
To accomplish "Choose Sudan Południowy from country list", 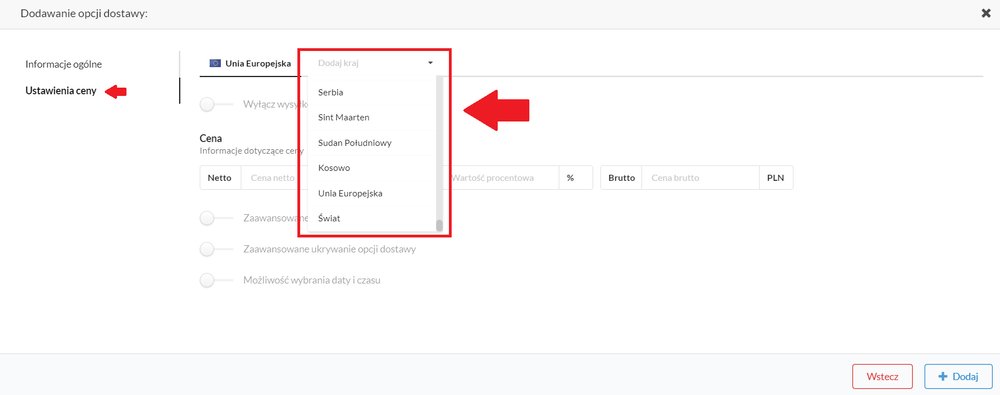I will (371, 143).
